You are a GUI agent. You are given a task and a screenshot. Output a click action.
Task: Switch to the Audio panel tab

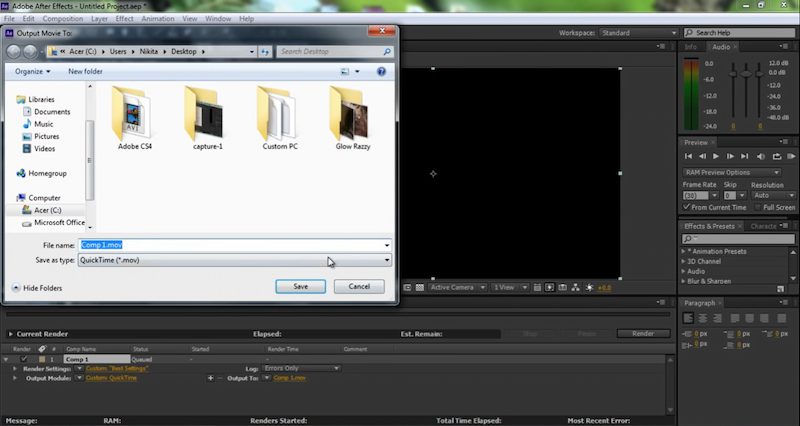(721, 47)
